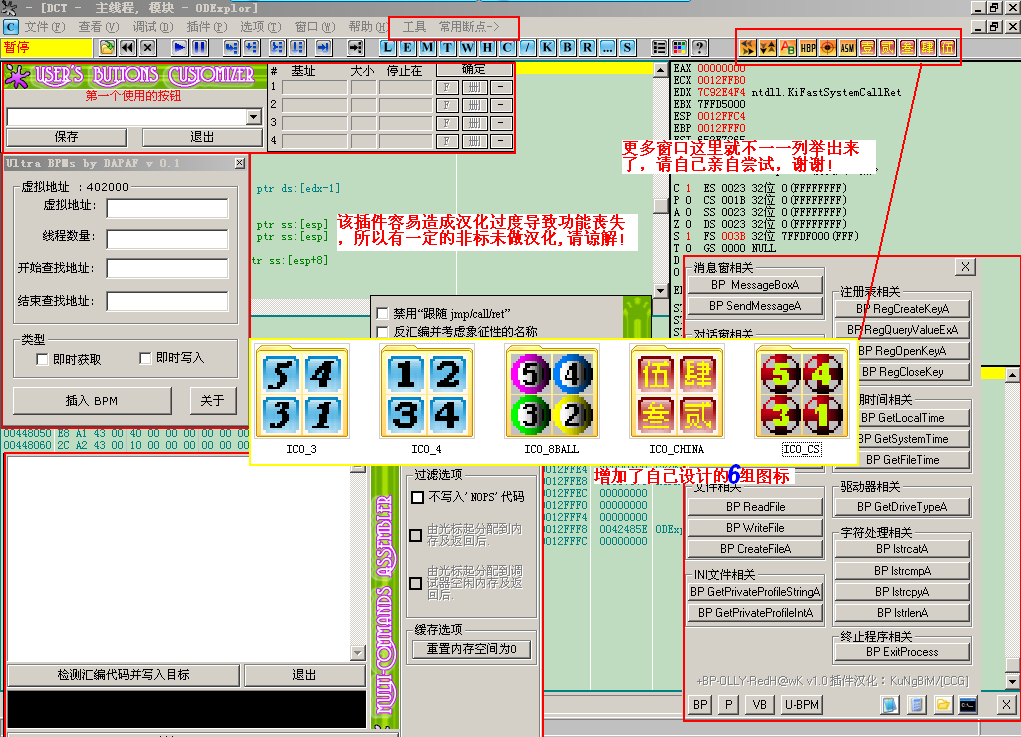Select the ICO_CHINA icon set thumbnail
Screen dimensions: 1021x737
(677, 393)
